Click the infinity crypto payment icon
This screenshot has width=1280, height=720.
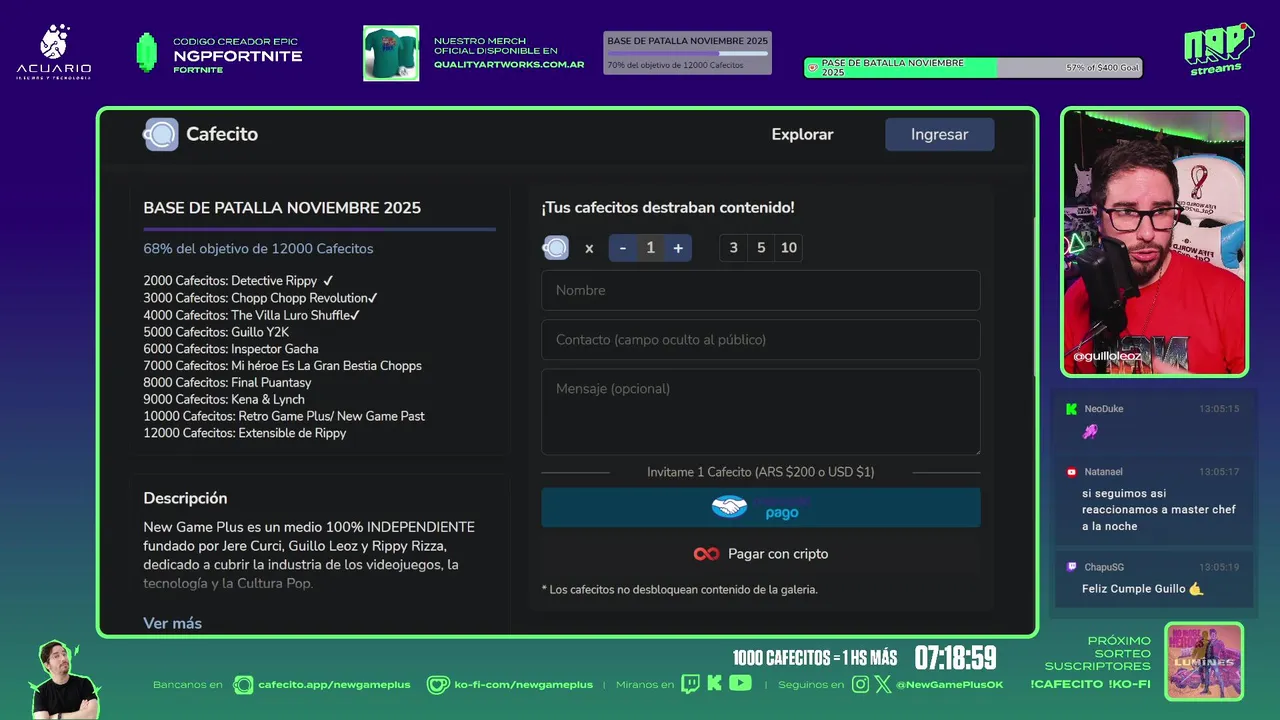[x=706, y=554]
